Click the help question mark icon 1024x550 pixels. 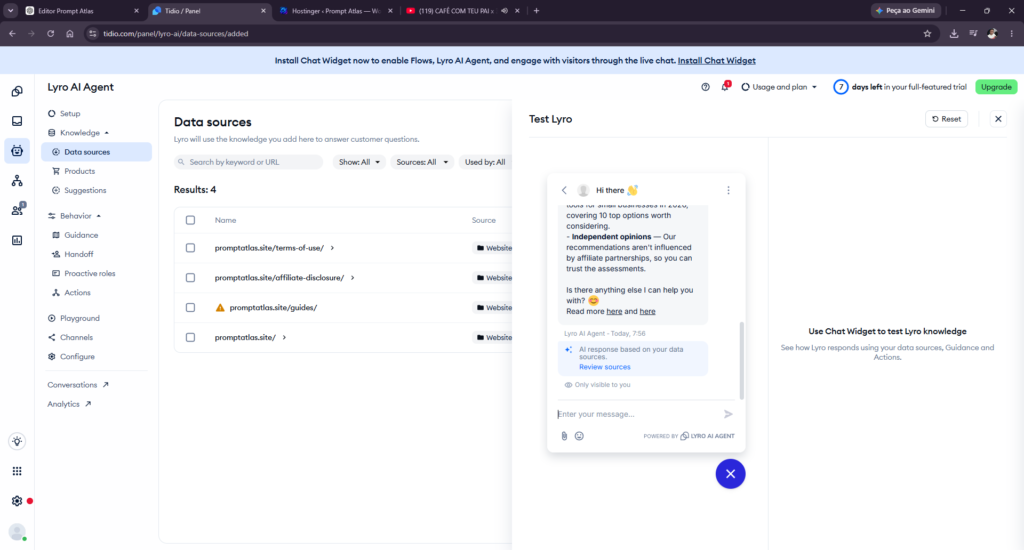click(705, 87)
